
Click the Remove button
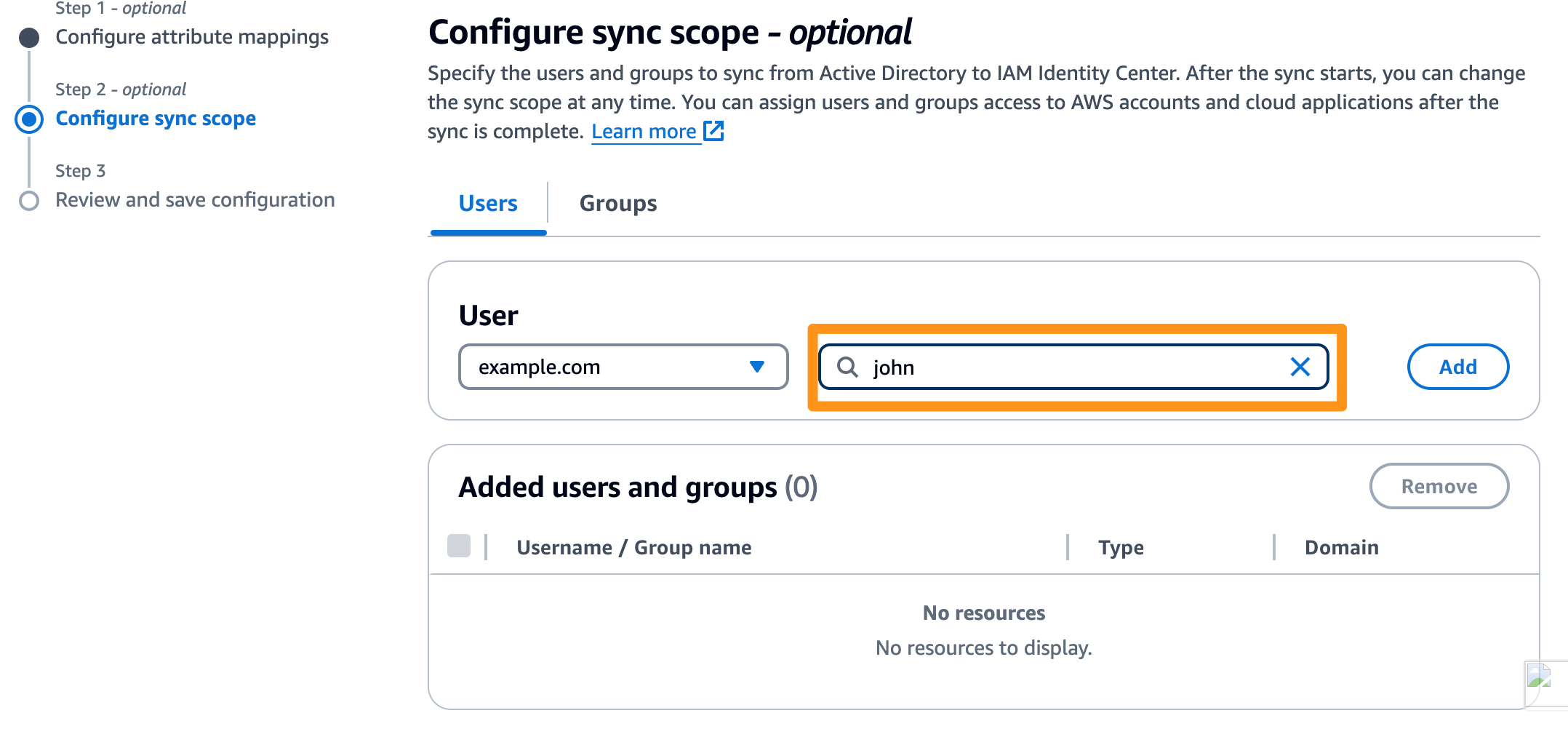pos(1439,486)
